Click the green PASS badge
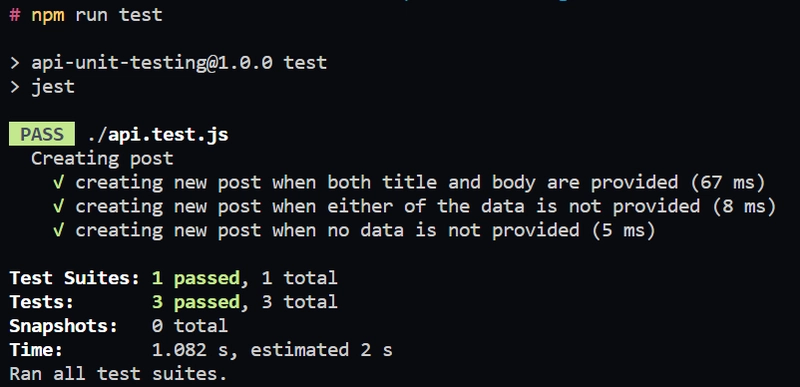 (x=42, y=135)
